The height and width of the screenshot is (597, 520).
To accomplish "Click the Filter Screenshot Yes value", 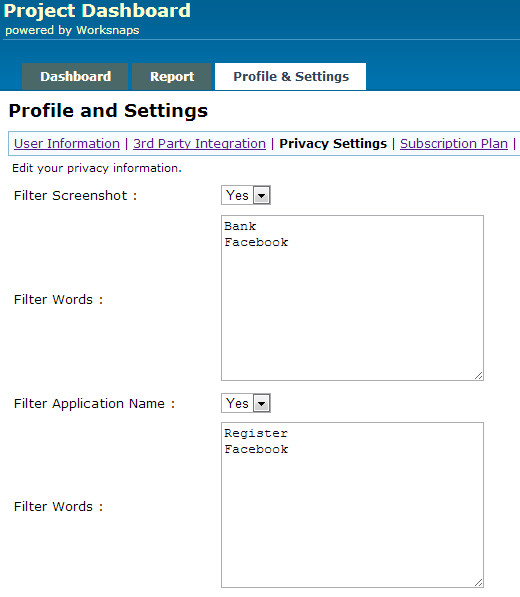I will [237, 195].
